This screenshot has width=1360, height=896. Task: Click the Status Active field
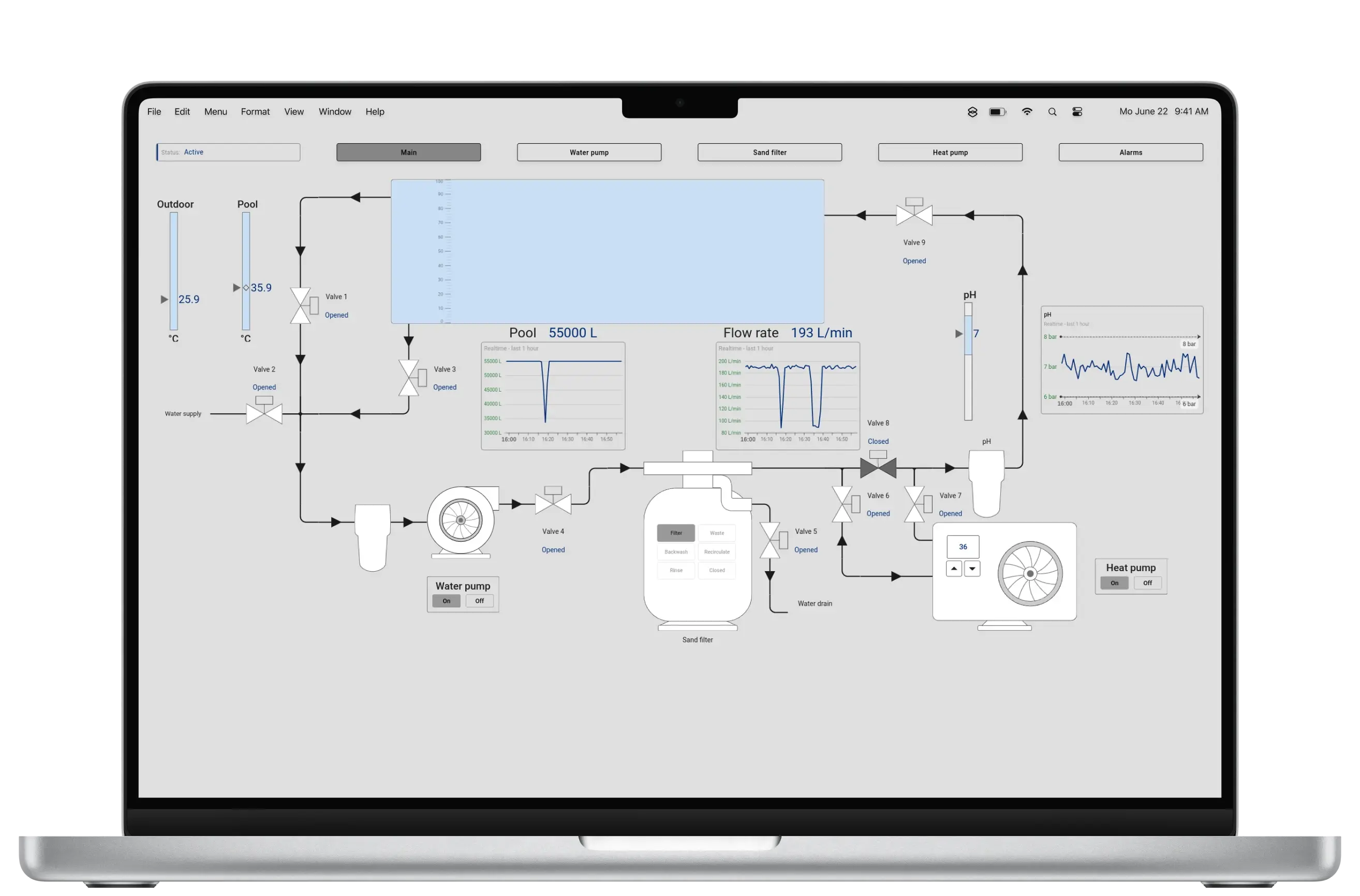228,152
